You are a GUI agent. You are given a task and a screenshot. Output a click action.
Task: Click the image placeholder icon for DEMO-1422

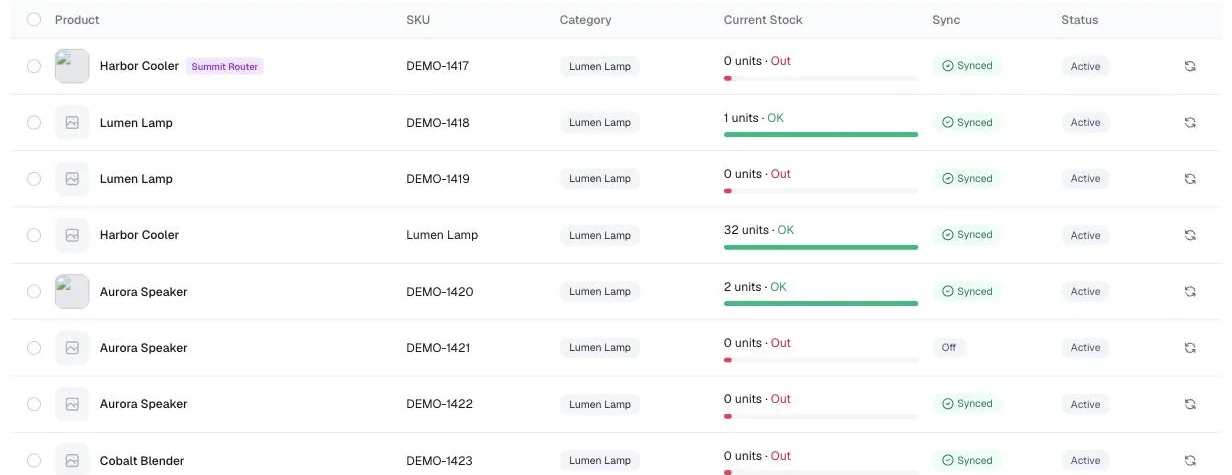(x=72, y=404)
